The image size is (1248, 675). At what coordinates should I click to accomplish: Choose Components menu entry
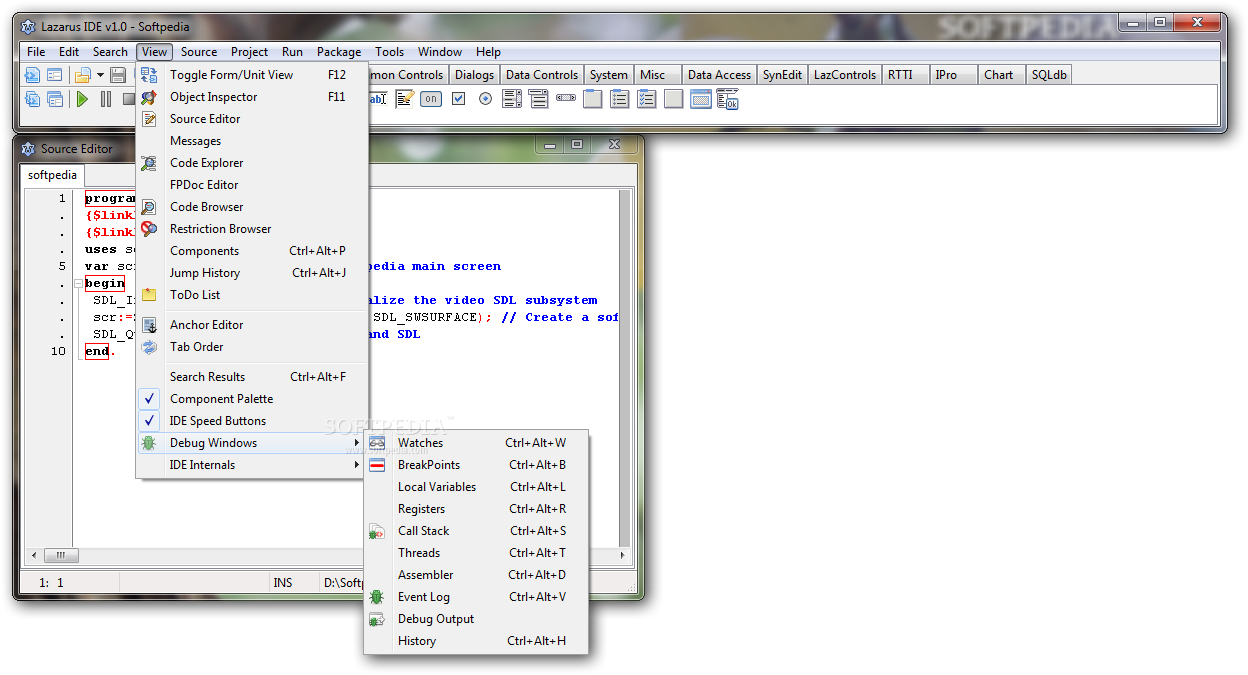(x=252, y=251)
